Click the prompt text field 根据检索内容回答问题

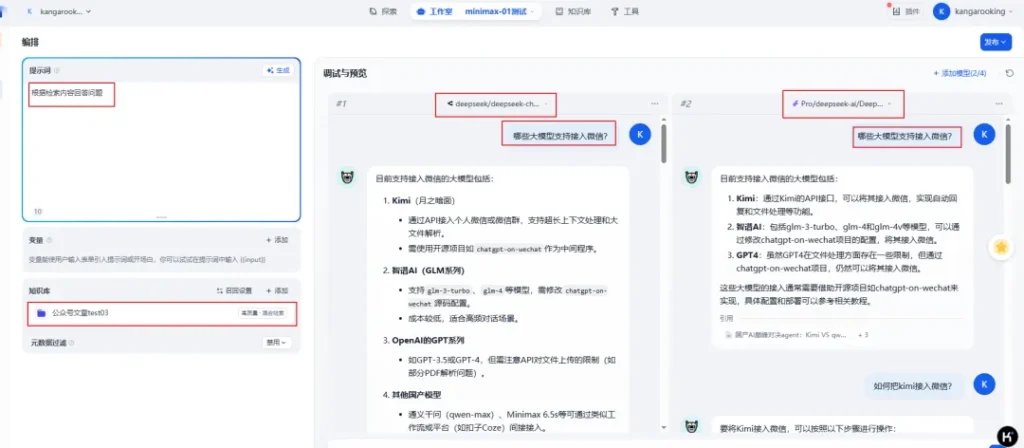point(71,94)
